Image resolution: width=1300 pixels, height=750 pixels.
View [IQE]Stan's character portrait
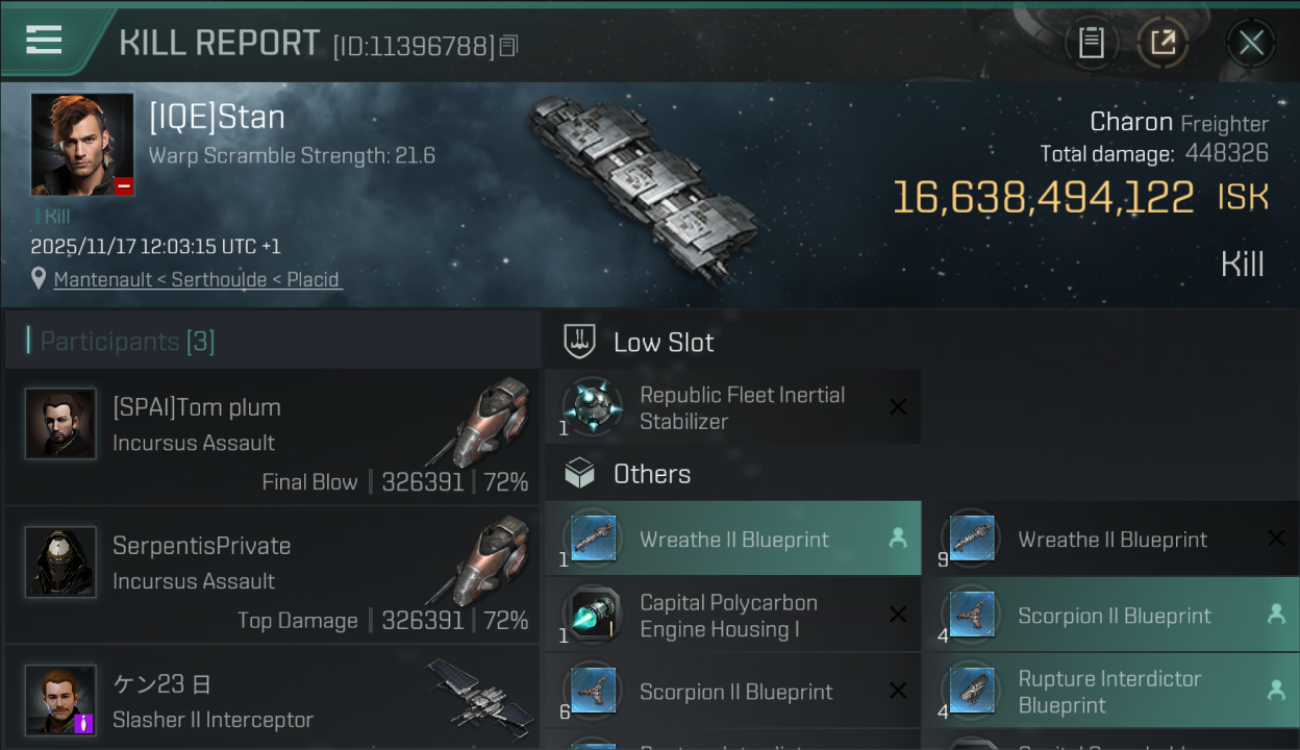[x=82, y=144]
